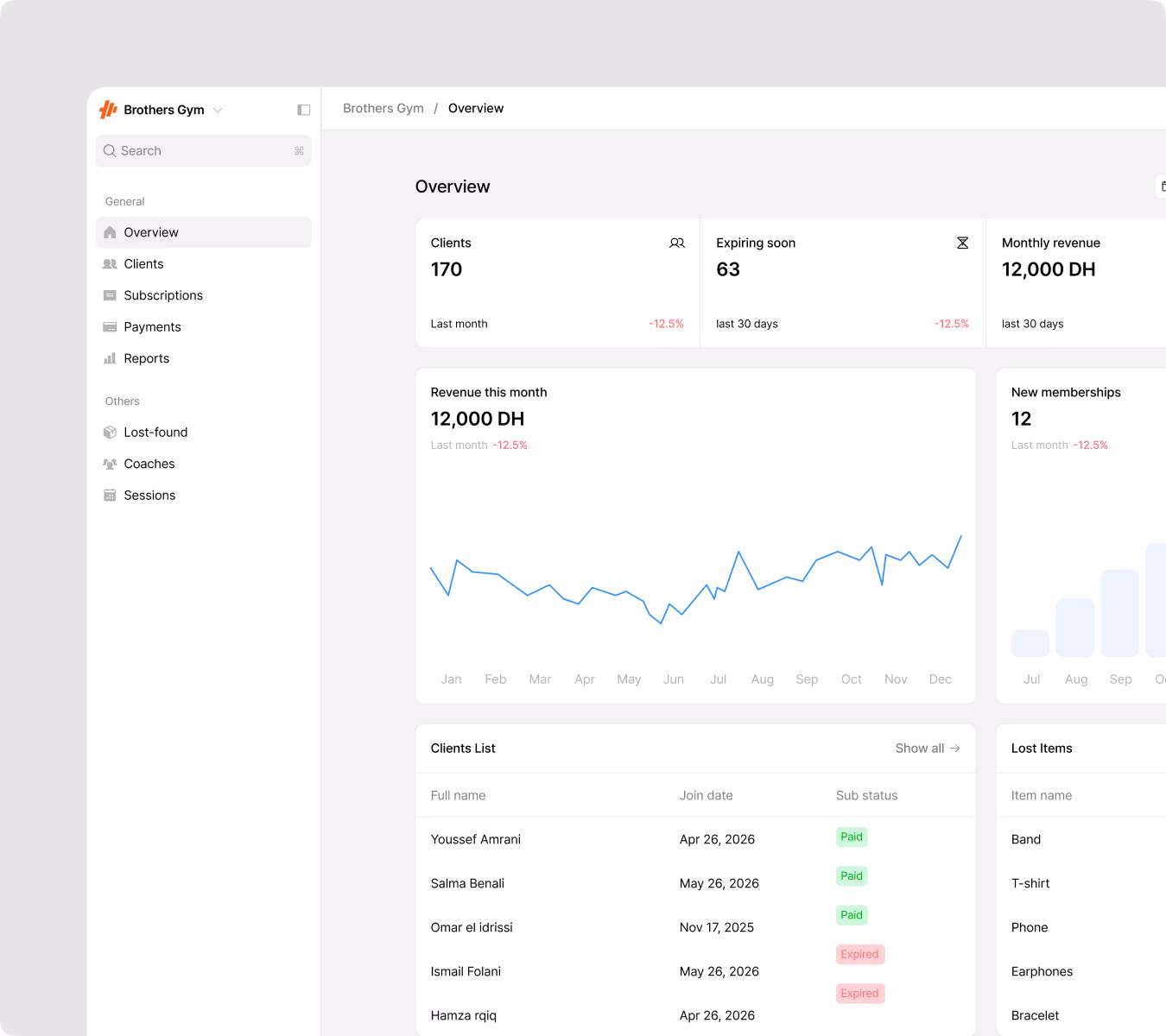The height and width of the screenshot is (1036, 1166).
Task: Select the Clients icon in sidebar
Action: point(110,264)
